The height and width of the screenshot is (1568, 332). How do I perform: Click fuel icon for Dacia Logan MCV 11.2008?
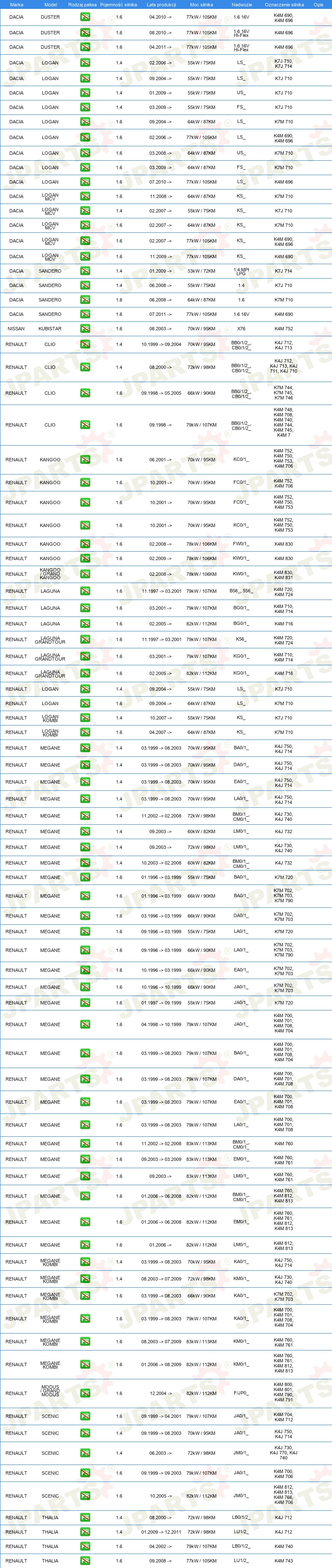coord(84,197)
